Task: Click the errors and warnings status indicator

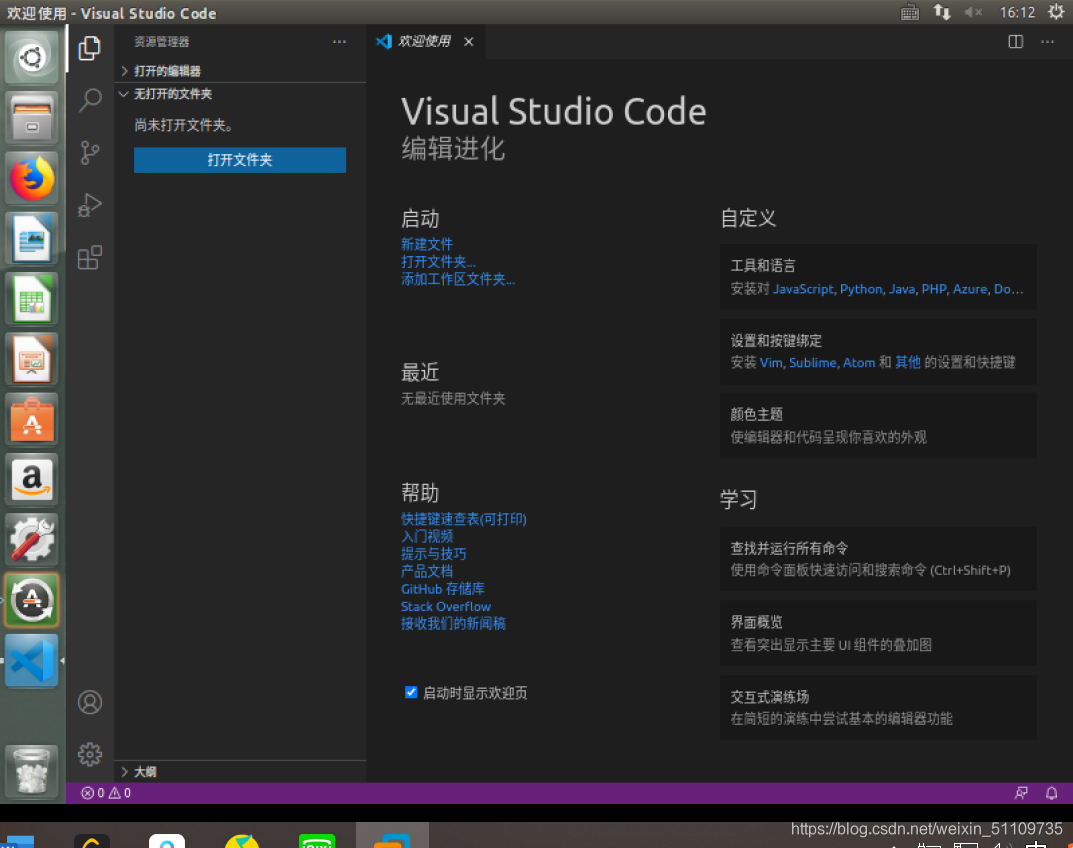Action: pyautogui.click(x=106, y=793)
